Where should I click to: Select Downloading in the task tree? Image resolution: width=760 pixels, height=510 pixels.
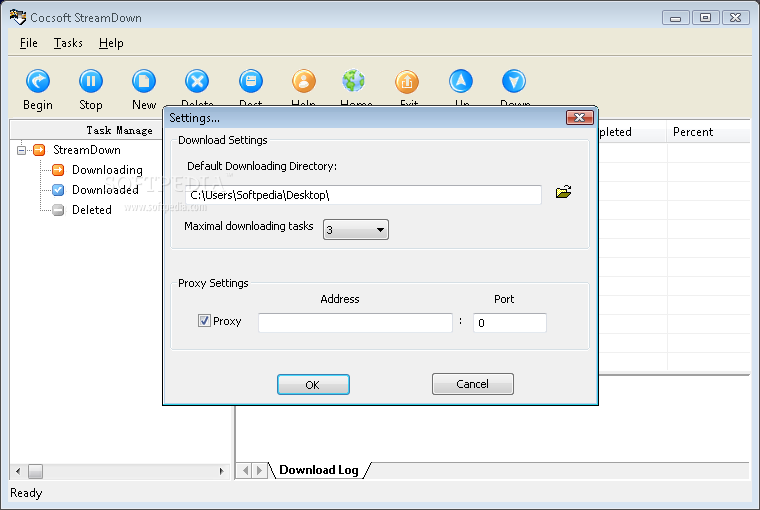point(107,170)
